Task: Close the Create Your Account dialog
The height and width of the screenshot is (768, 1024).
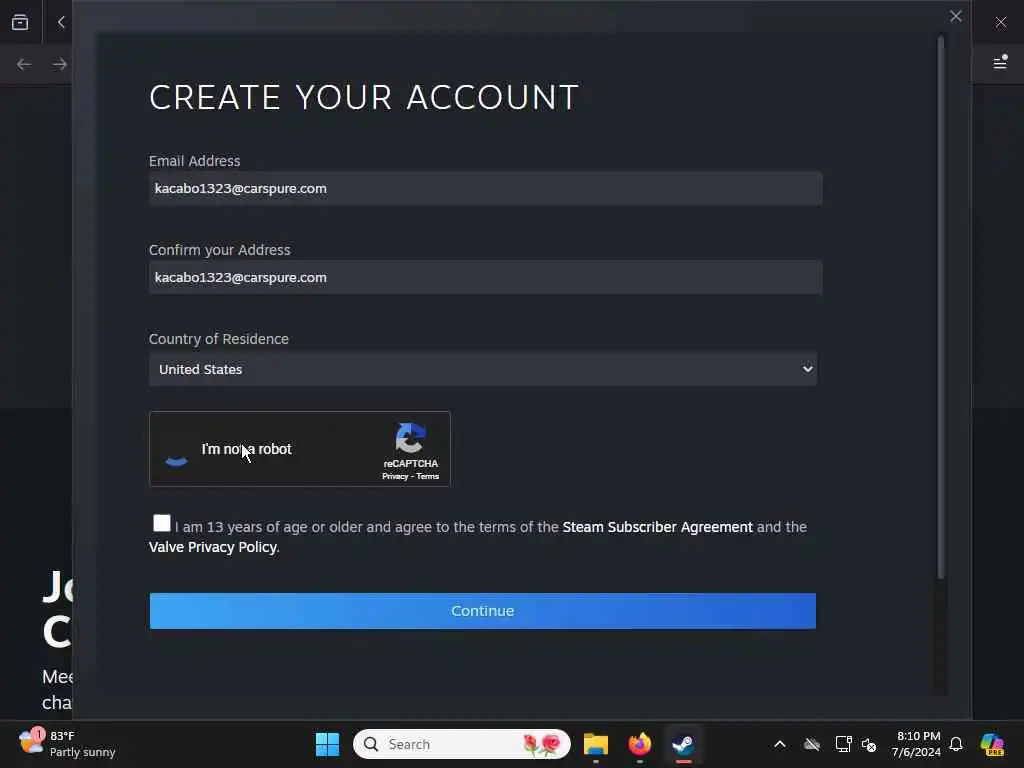Action: point(955,16)
